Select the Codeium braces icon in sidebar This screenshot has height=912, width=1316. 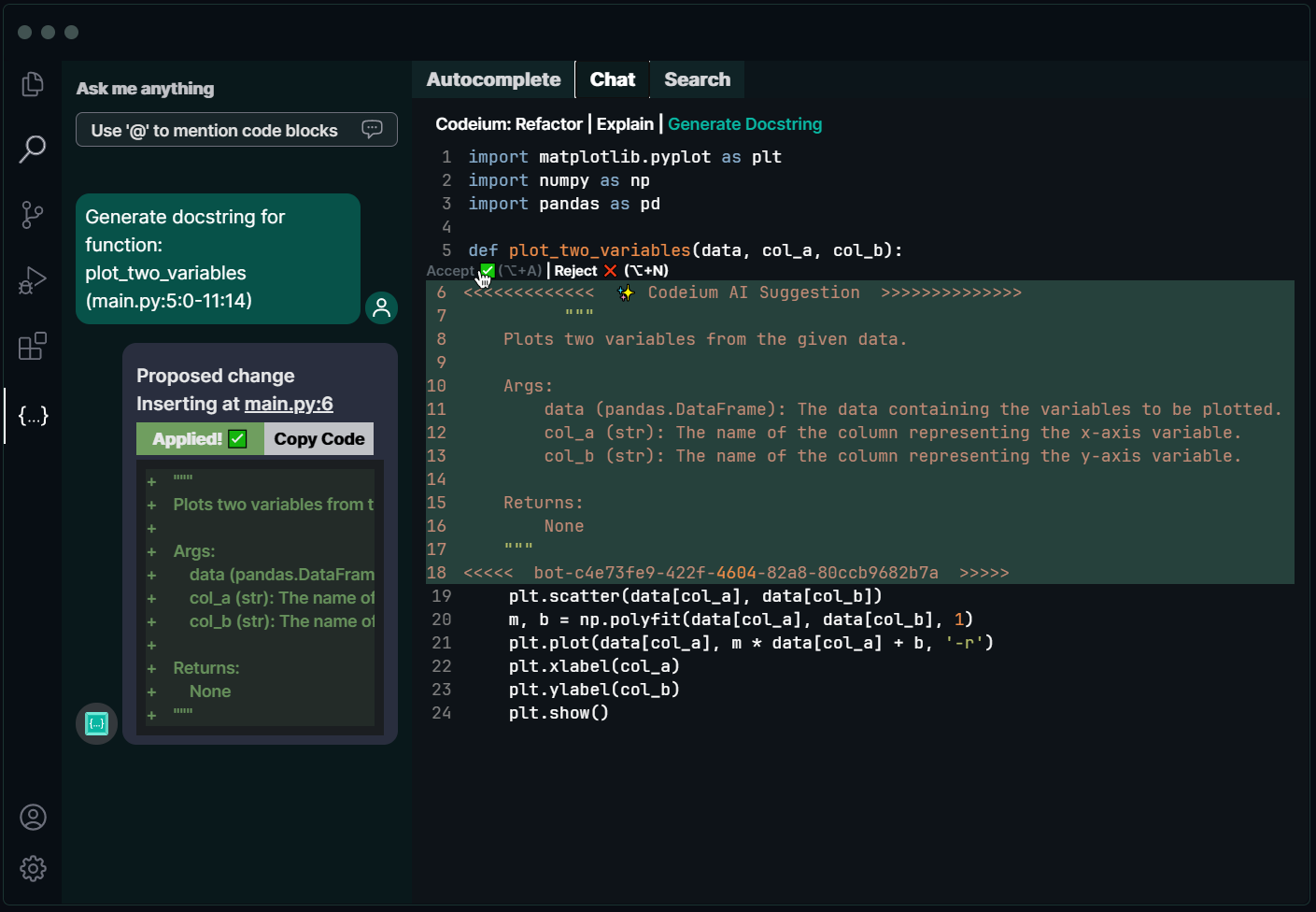coord(33,415)
